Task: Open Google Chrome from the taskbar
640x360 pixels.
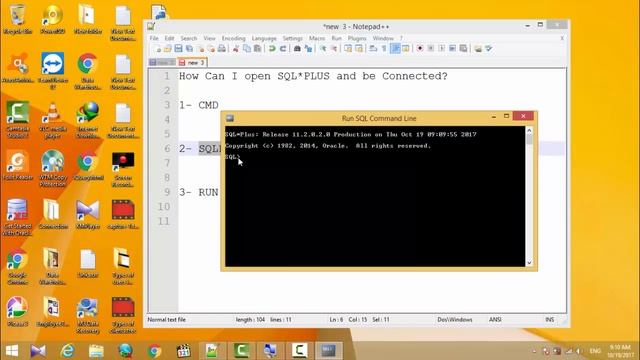Action: coord(154,351)
